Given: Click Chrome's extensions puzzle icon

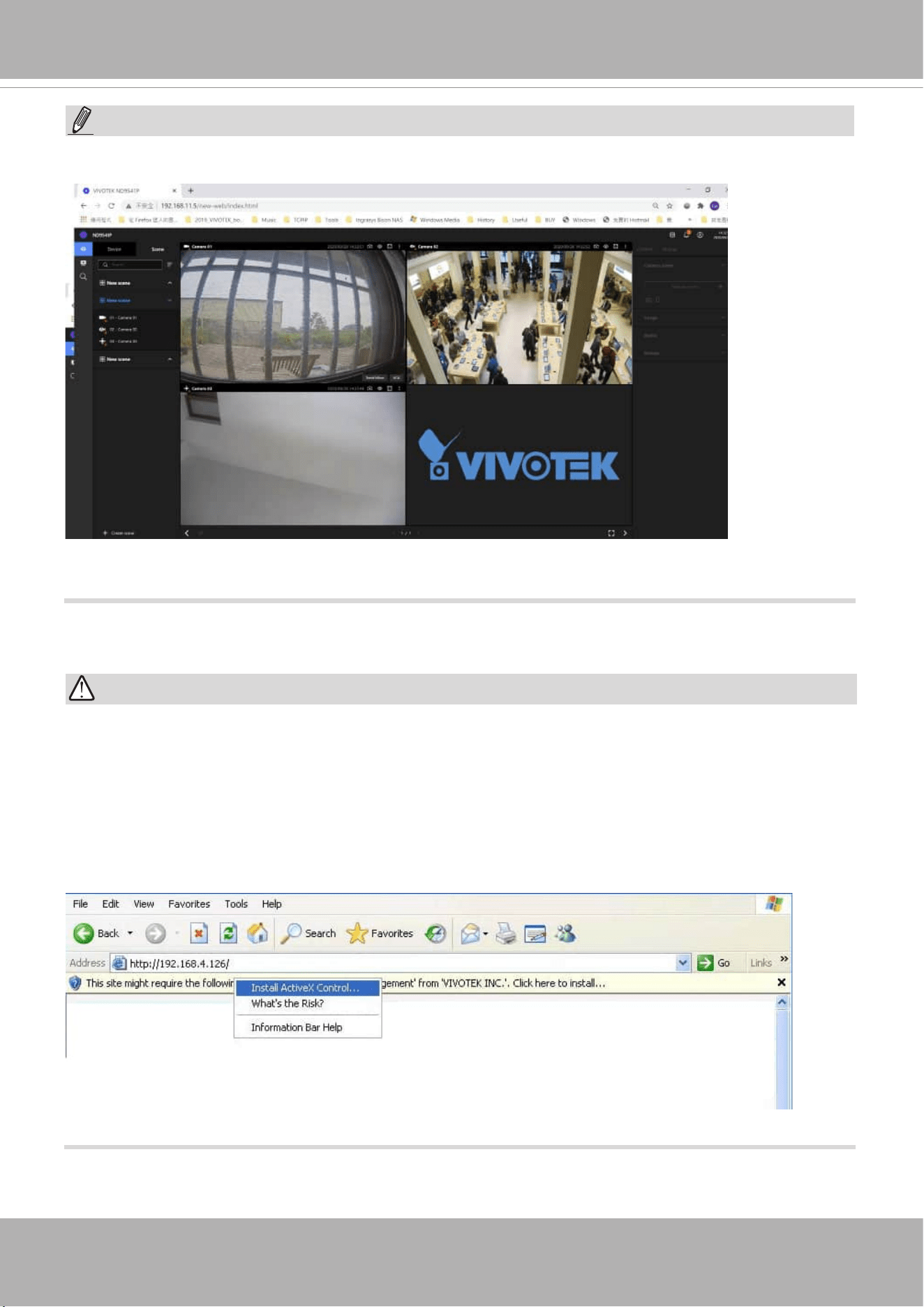Looking at the screenshot, I should point(700,206).
